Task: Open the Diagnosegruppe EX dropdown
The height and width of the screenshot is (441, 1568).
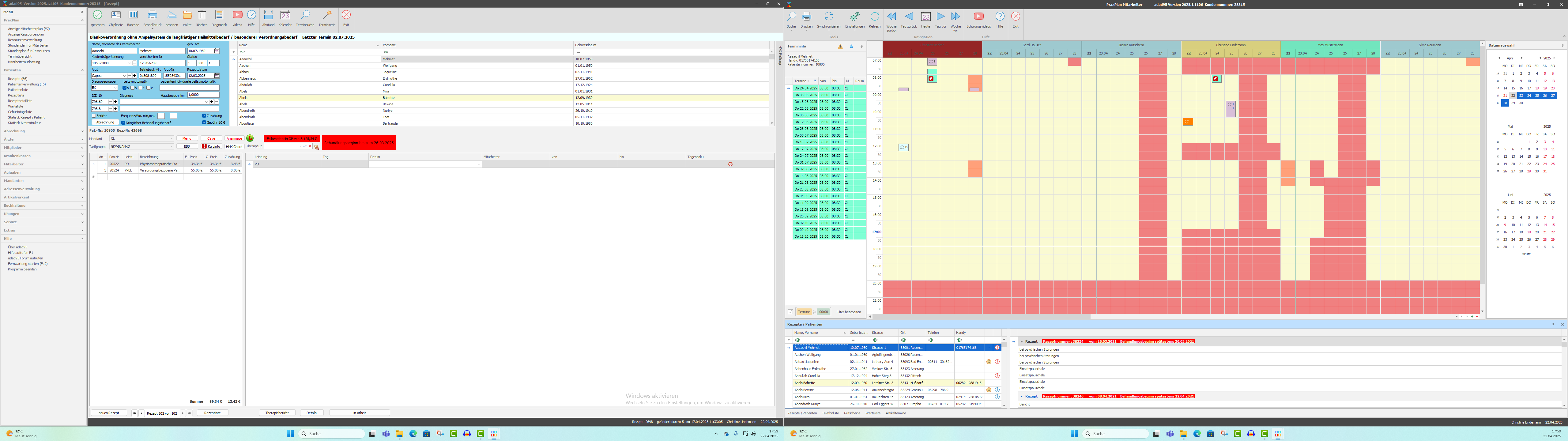Action: pyautogui.click(x=116, y=88)
